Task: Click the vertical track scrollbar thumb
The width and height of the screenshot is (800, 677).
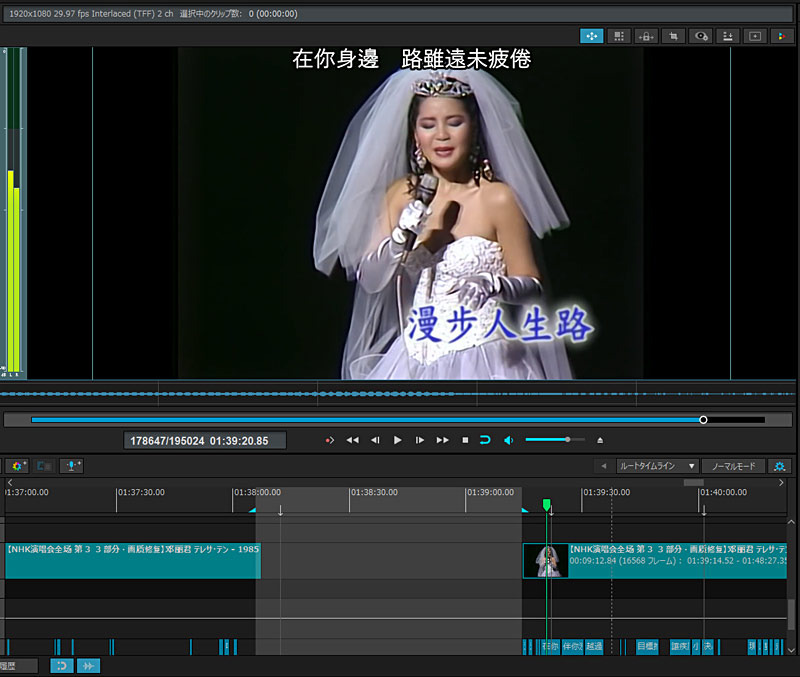Action: [x=791, y=615]
